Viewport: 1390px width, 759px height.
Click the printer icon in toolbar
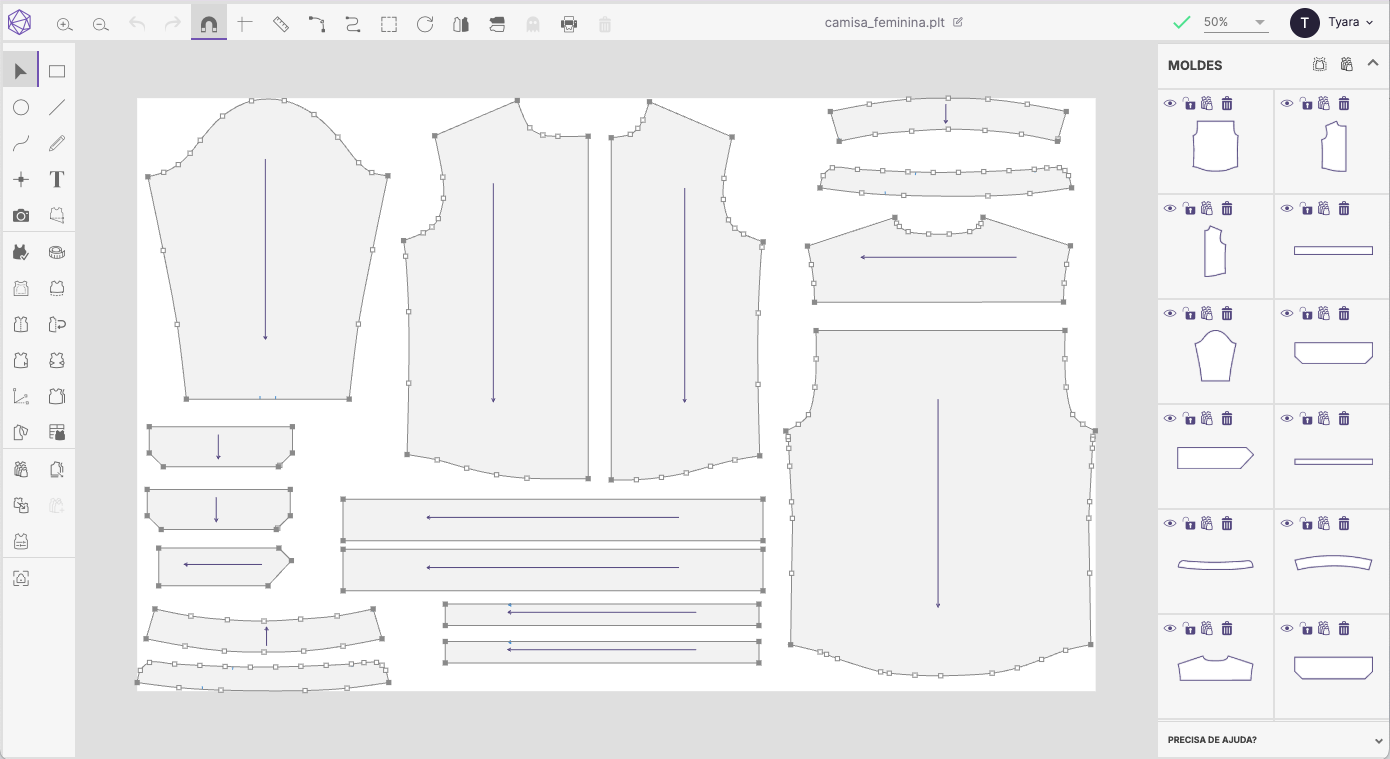[569, 24]
